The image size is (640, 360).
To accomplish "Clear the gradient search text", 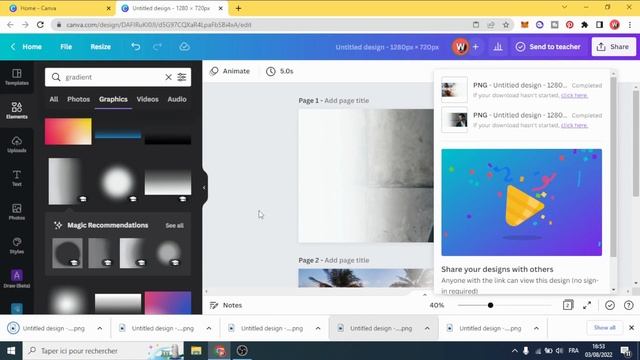I will 168,77.
